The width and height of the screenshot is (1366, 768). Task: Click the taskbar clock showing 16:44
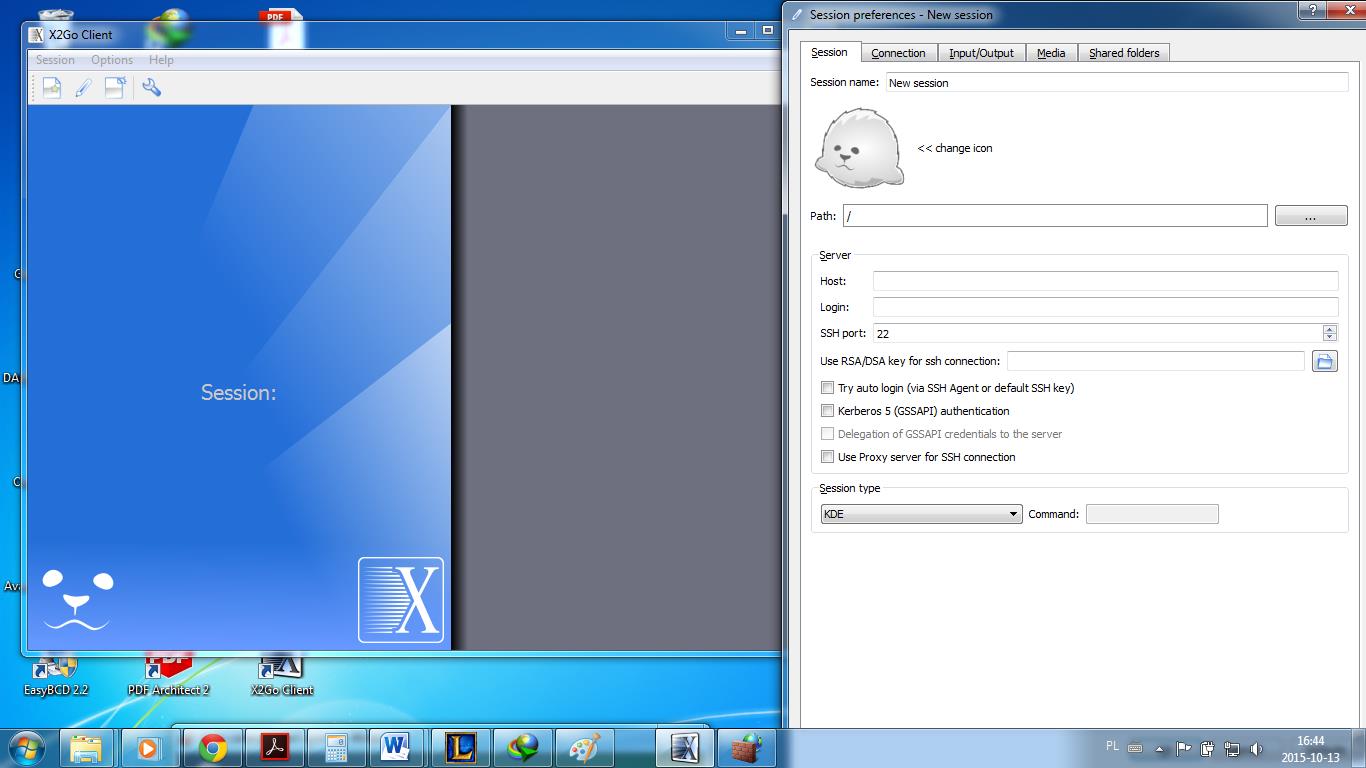1310,749
